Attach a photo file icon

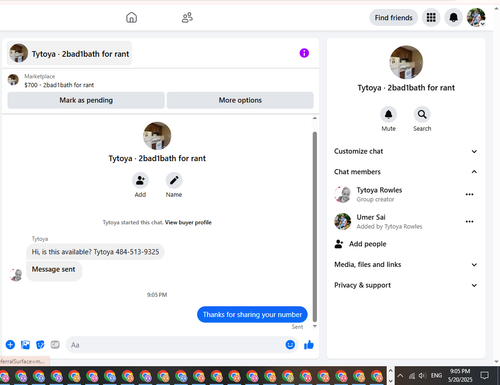pyautogui.click(x=25, y=345)
